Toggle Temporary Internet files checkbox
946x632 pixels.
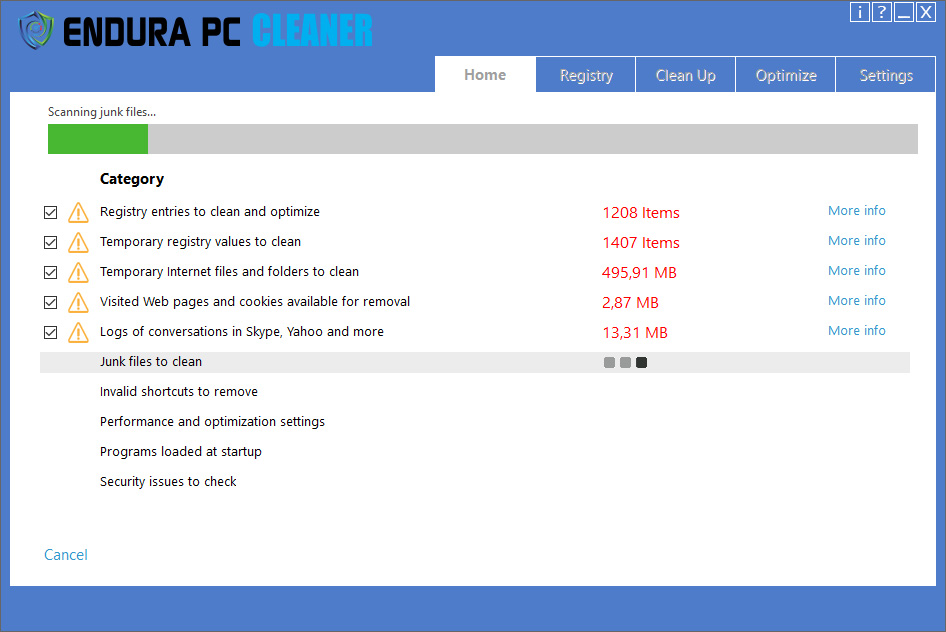coord(50,273)
